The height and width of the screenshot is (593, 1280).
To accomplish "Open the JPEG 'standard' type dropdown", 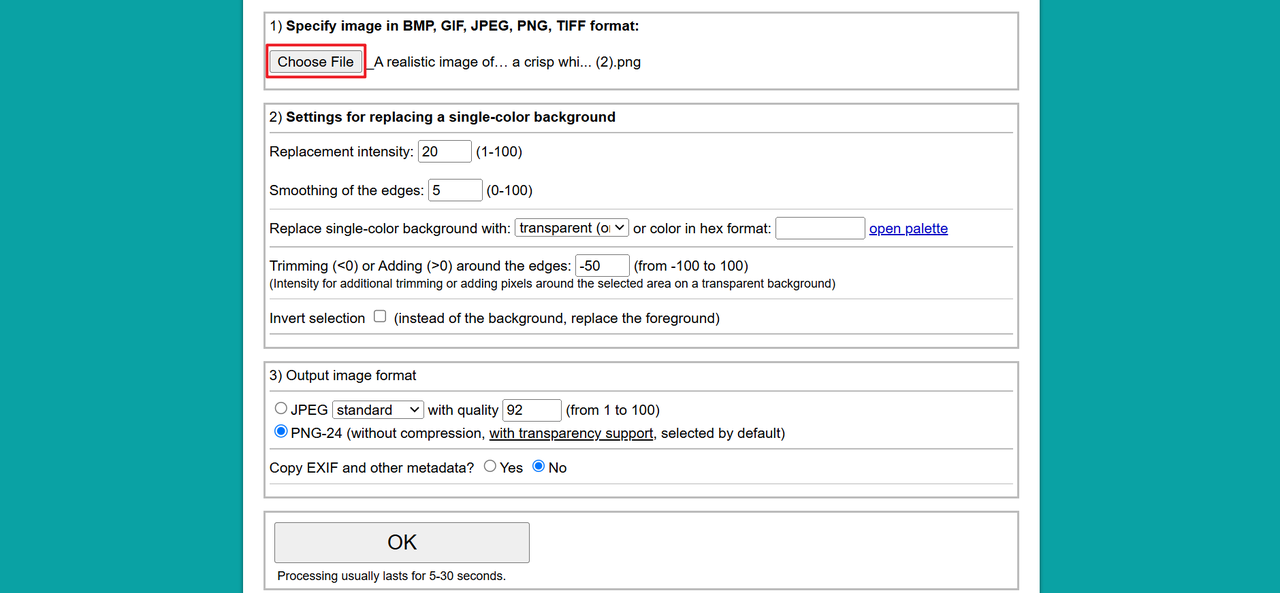I will (378, 410).
